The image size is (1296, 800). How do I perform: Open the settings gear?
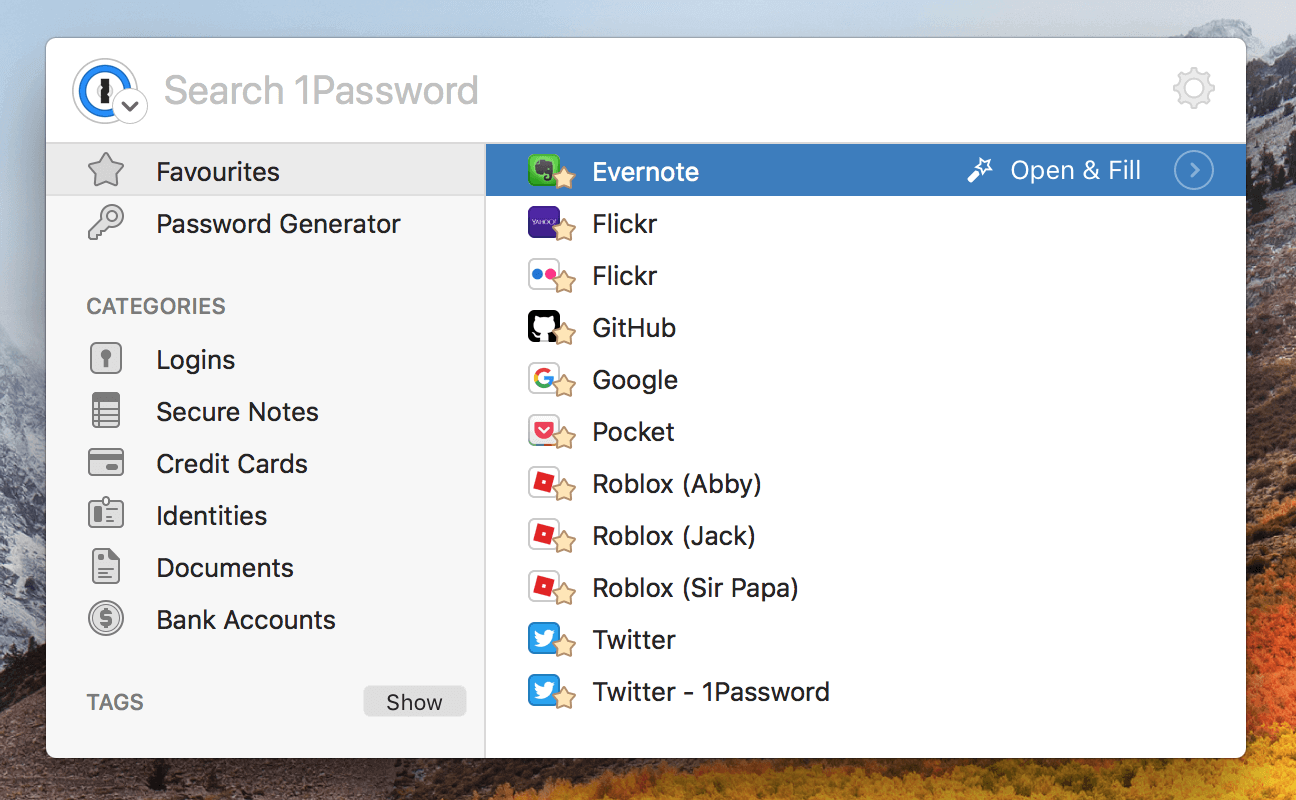(1193, 88)
